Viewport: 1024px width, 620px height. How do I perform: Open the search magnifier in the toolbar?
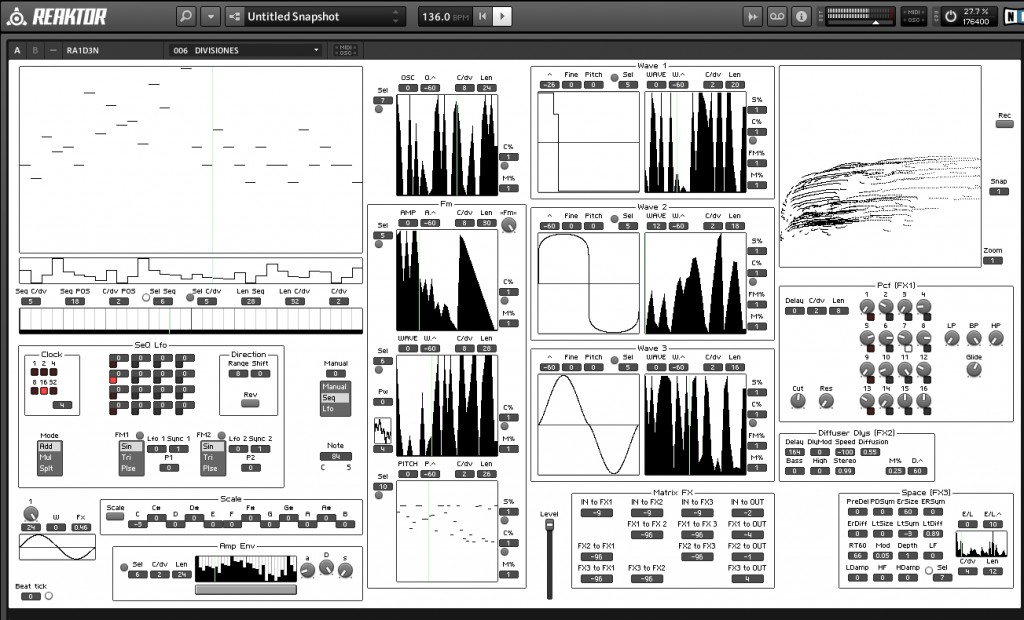186,16
